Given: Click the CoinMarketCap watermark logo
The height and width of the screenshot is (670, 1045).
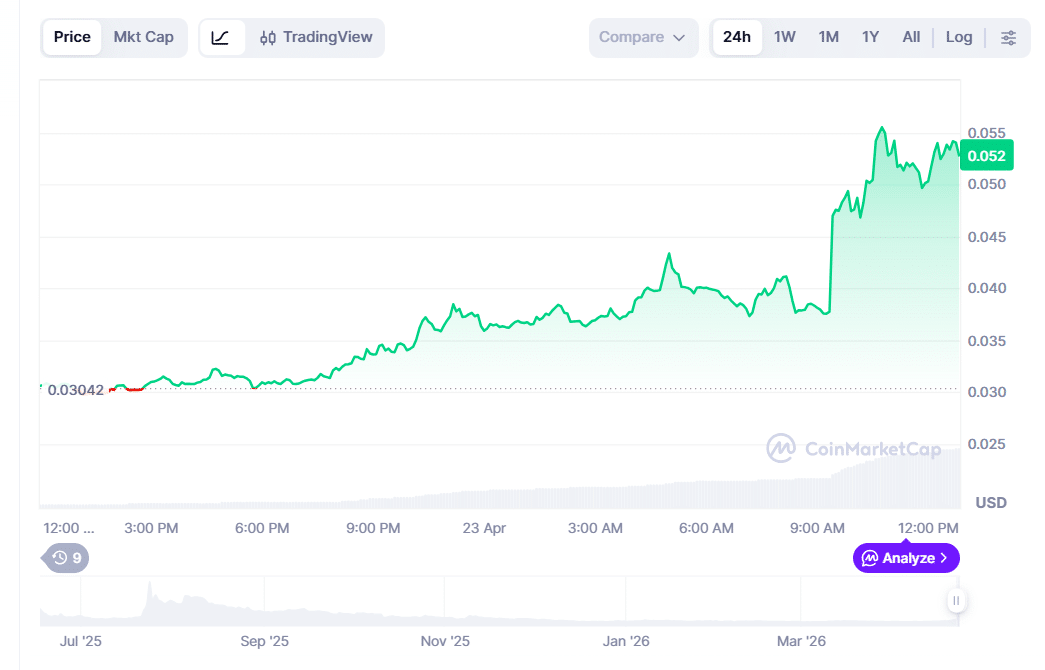Looking at the screenshot, I should 854,449.
